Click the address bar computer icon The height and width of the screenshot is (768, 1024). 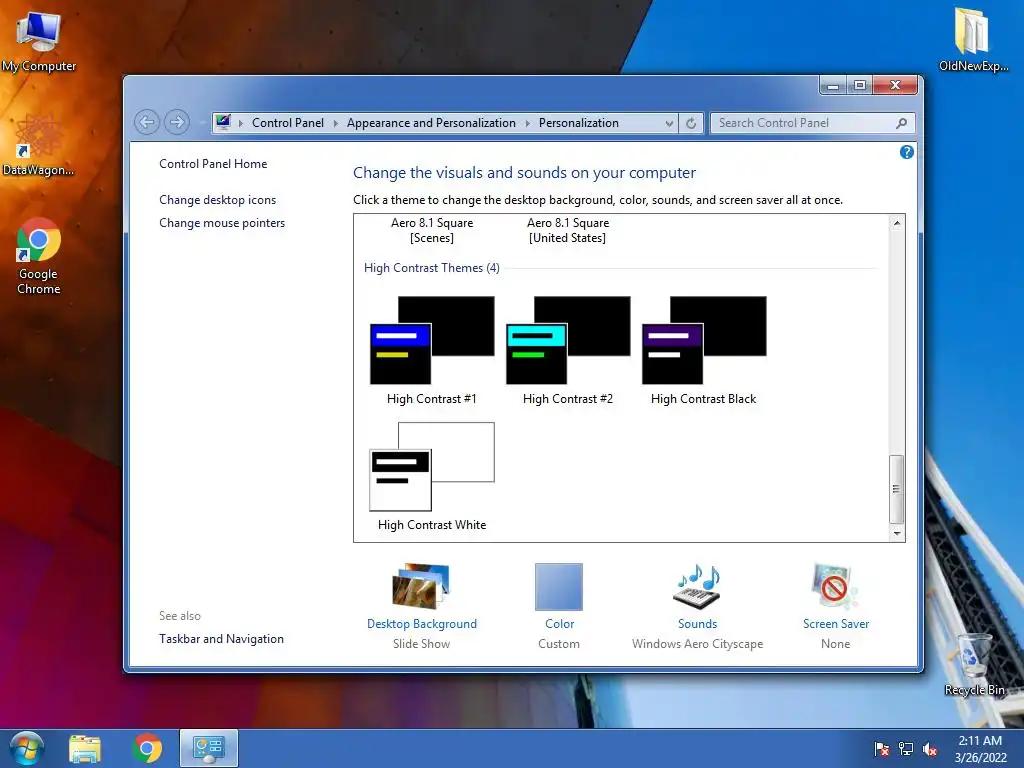(x=223, y=122)
